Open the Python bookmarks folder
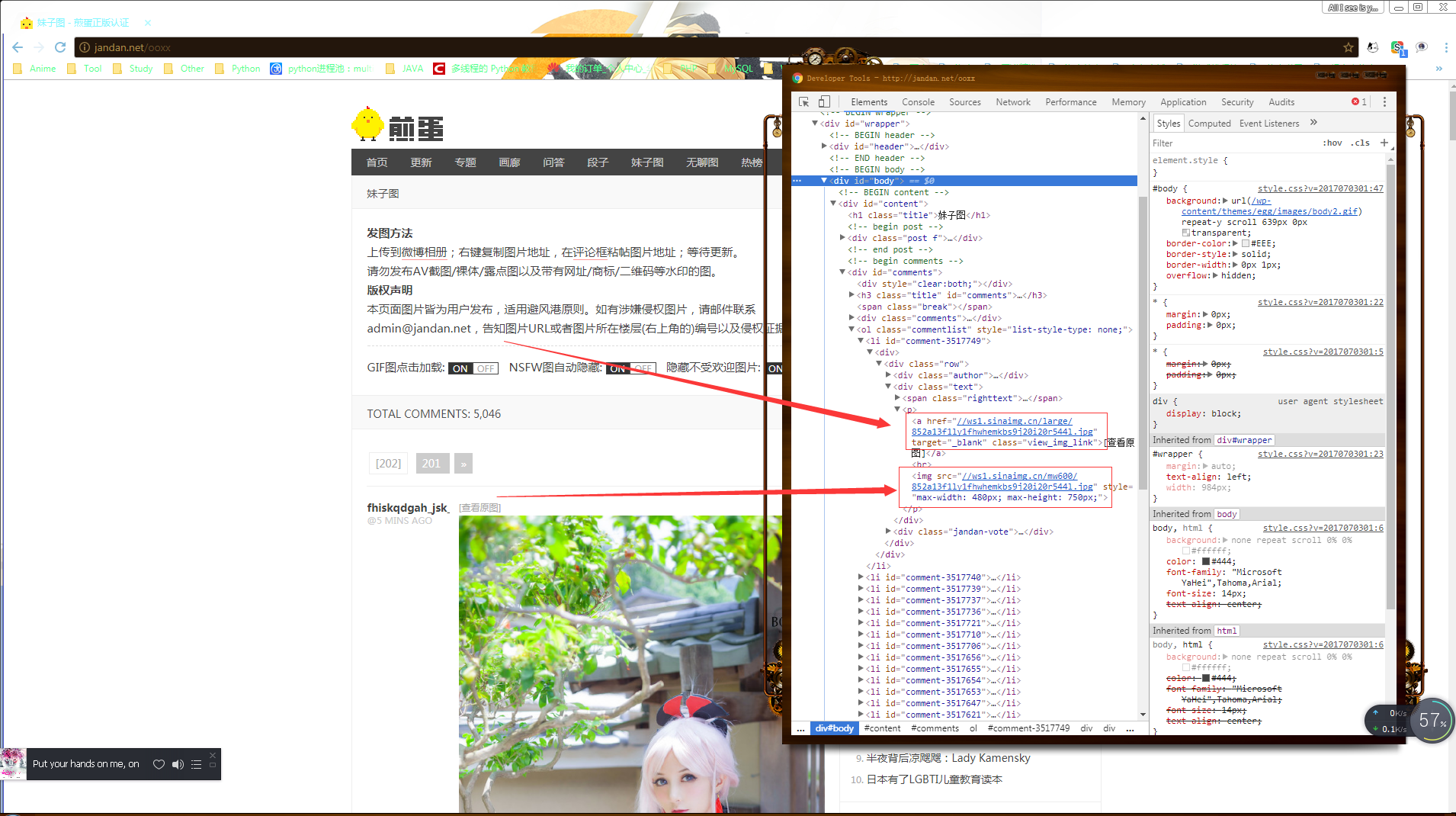The image size is (1456, 816). point(238,69)
